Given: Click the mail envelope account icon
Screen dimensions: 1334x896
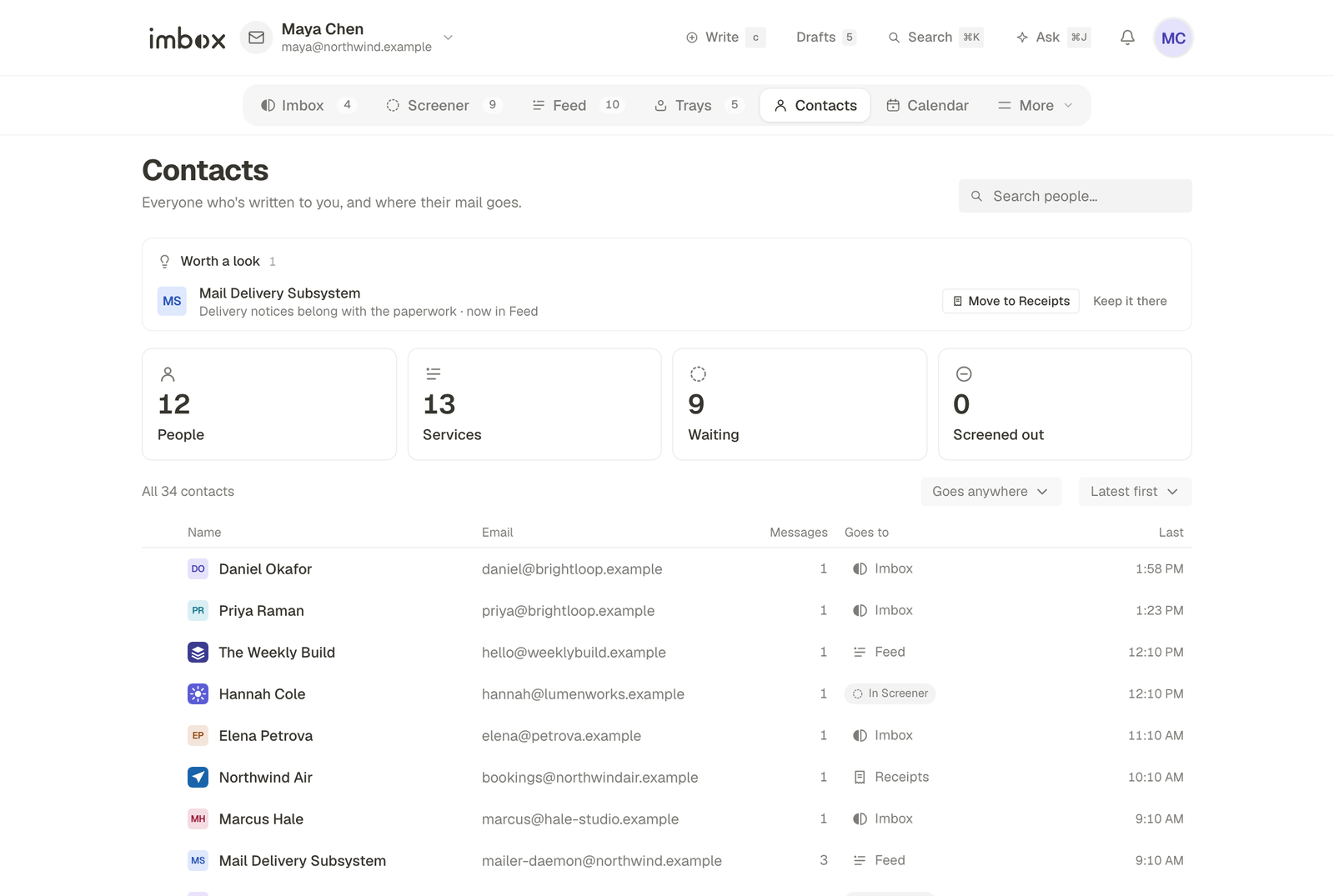Looking at the screenshot, I should 257,38.
